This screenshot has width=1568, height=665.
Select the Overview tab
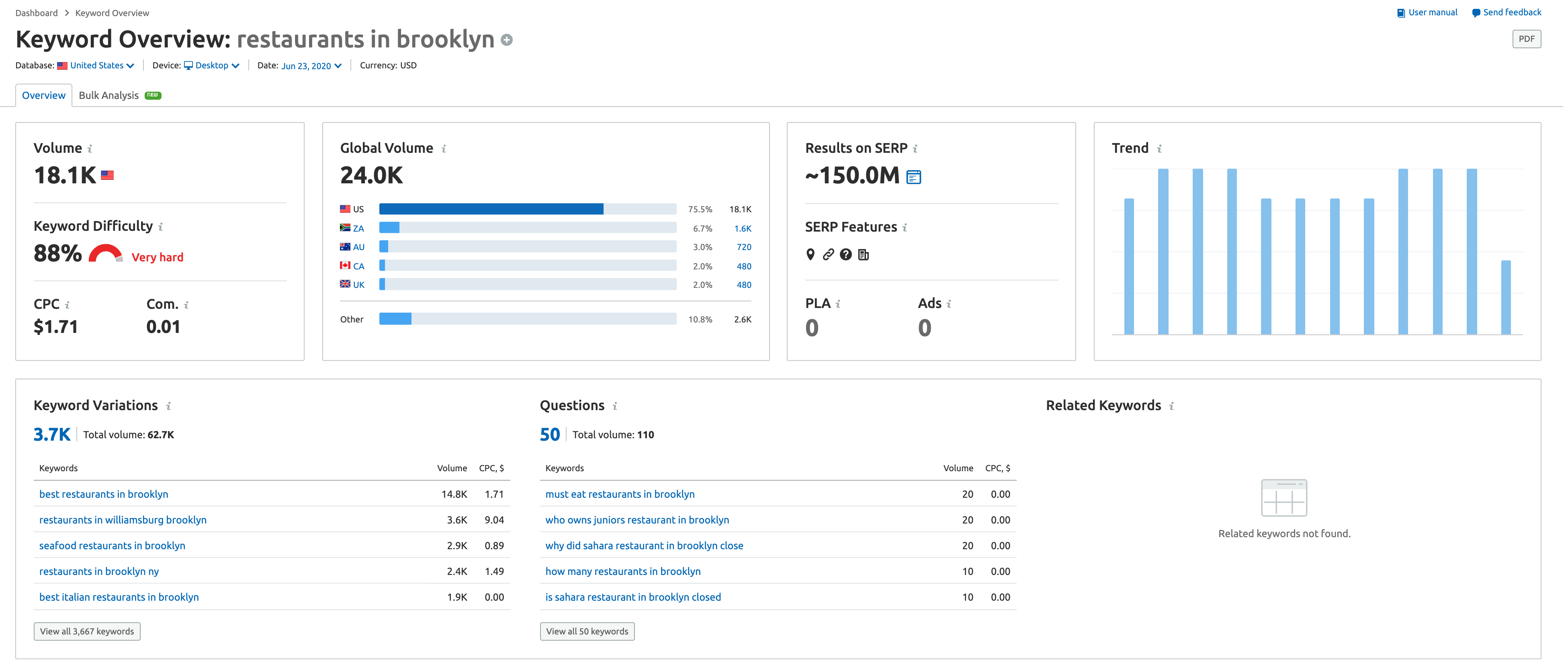click(x=43, y=96)
